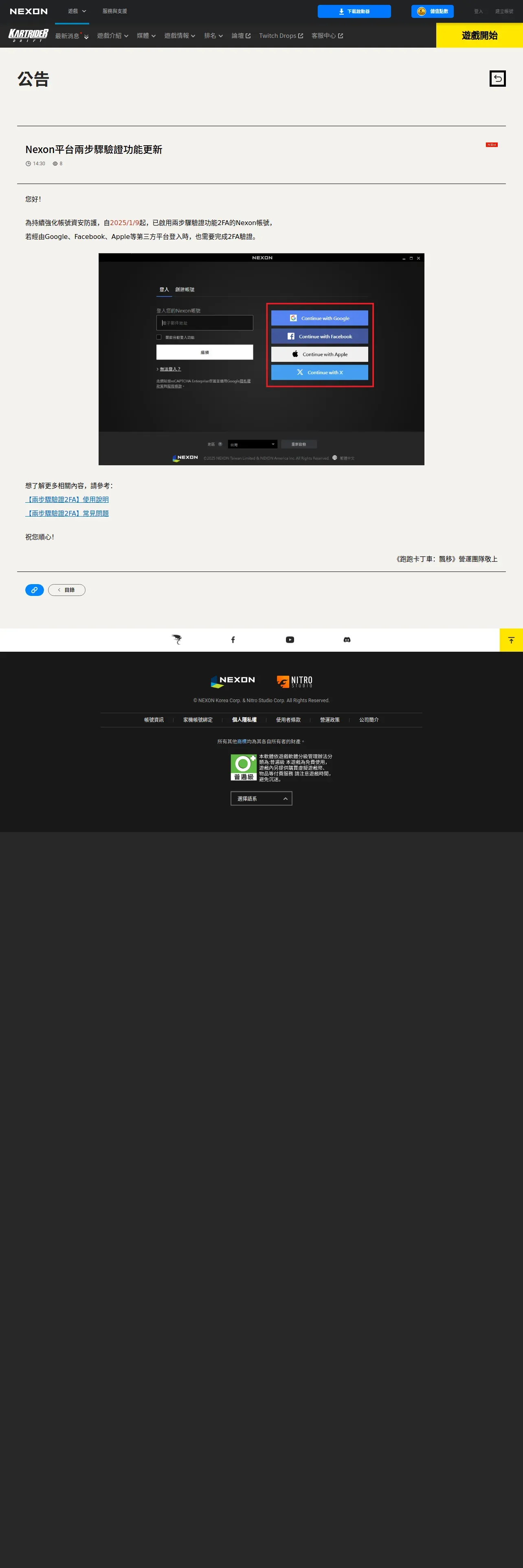523x1568 pixels.
Task: Click the Nitro Studio logo in the footer
Action: 294,682
